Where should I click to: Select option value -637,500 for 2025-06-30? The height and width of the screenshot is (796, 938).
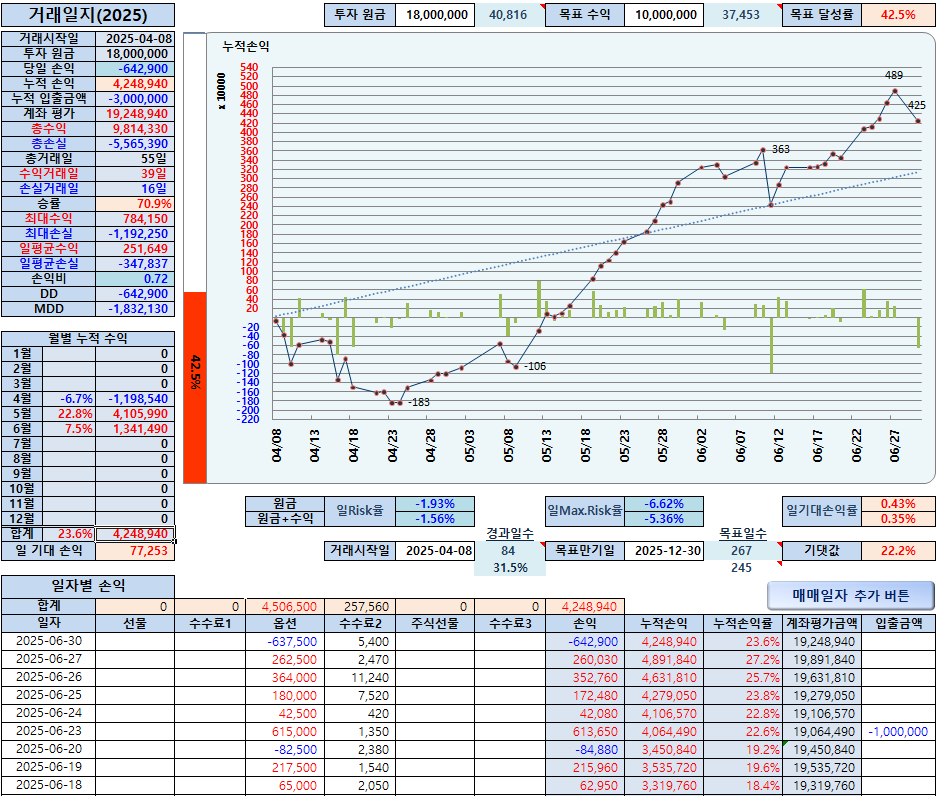pos(285,642)
